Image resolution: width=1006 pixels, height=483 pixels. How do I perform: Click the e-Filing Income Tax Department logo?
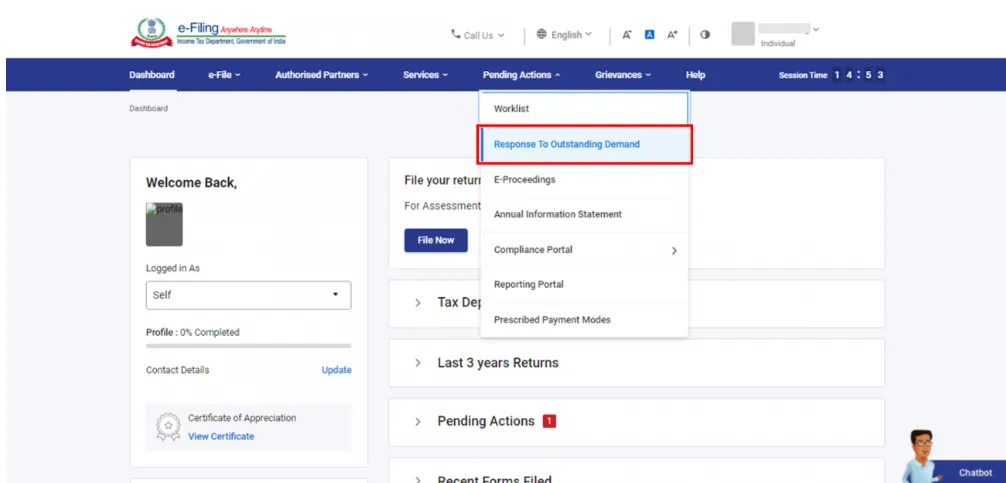point(209,33)
